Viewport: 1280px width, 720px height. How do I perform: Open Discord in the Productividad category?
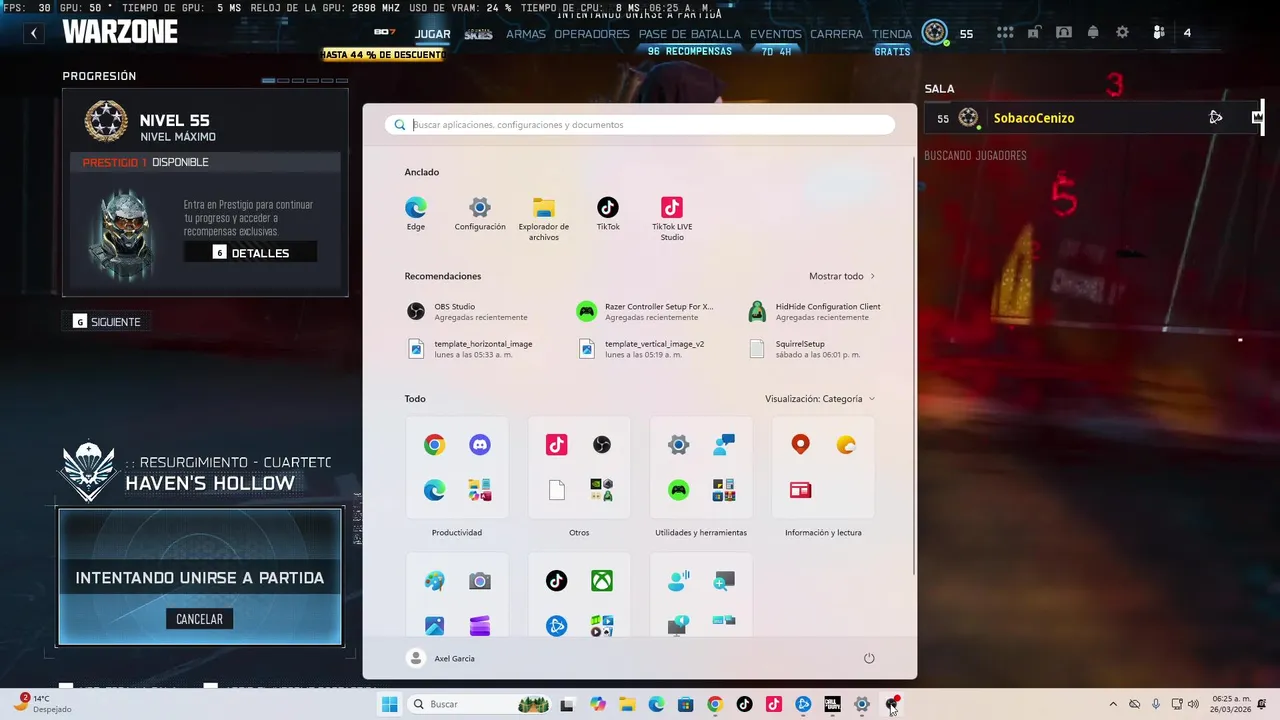(x=480, y=445)
